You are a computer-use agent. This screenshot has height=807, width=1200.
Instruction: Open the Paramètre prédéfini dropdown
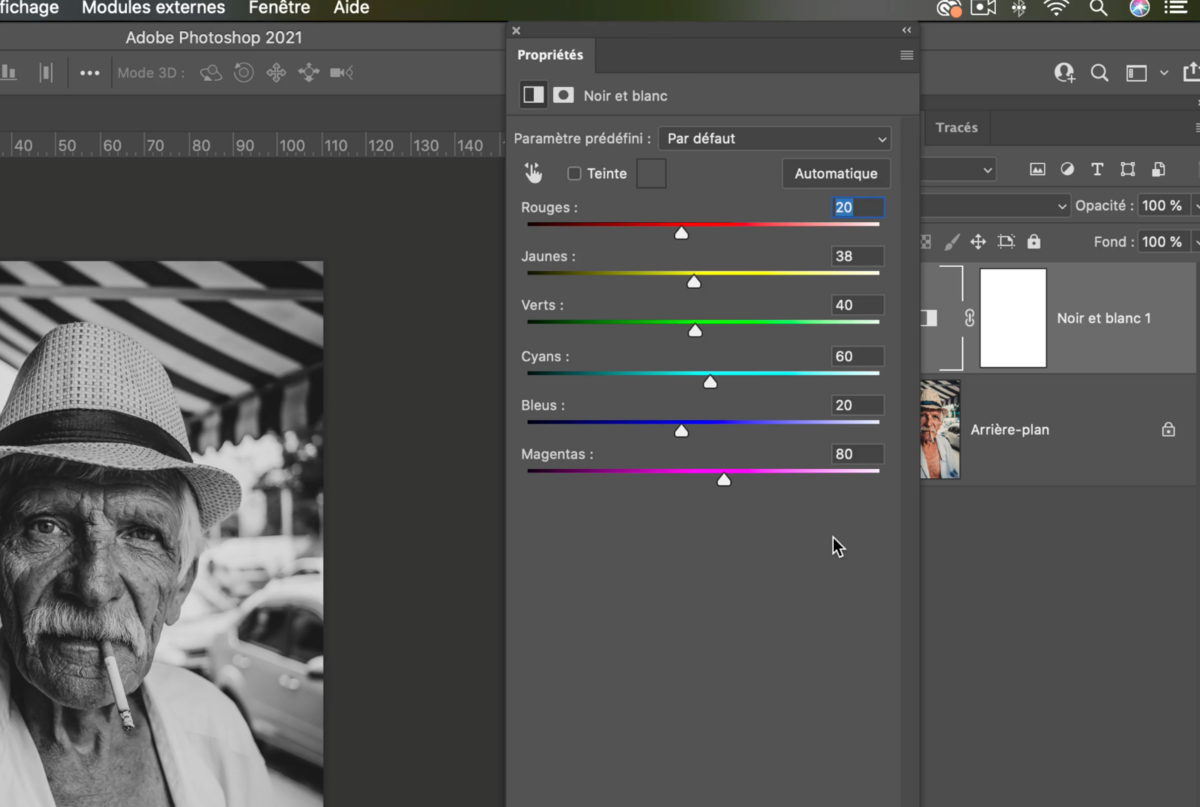coord(774,138)
